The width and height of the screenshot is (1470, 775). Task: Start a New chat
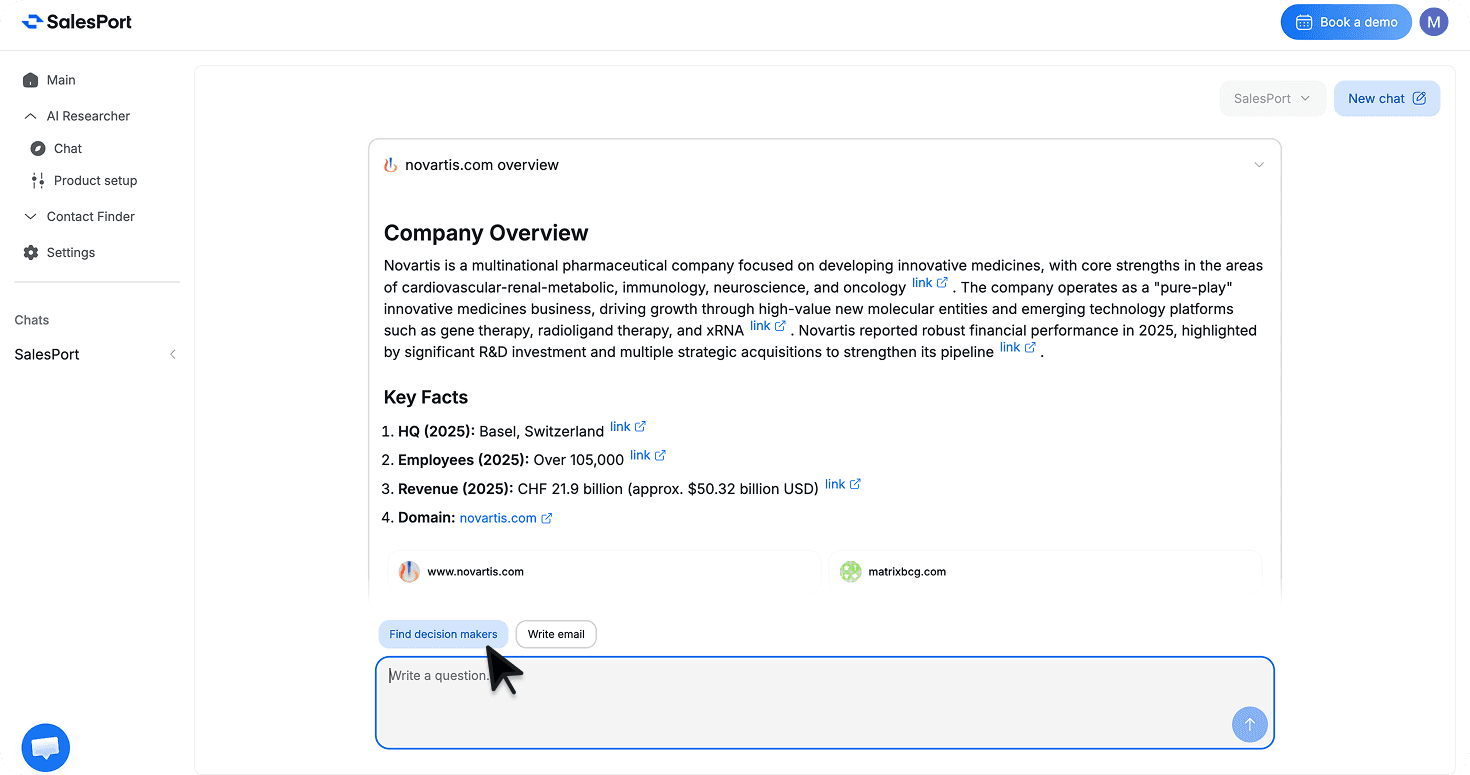(x=1387, y=98)
